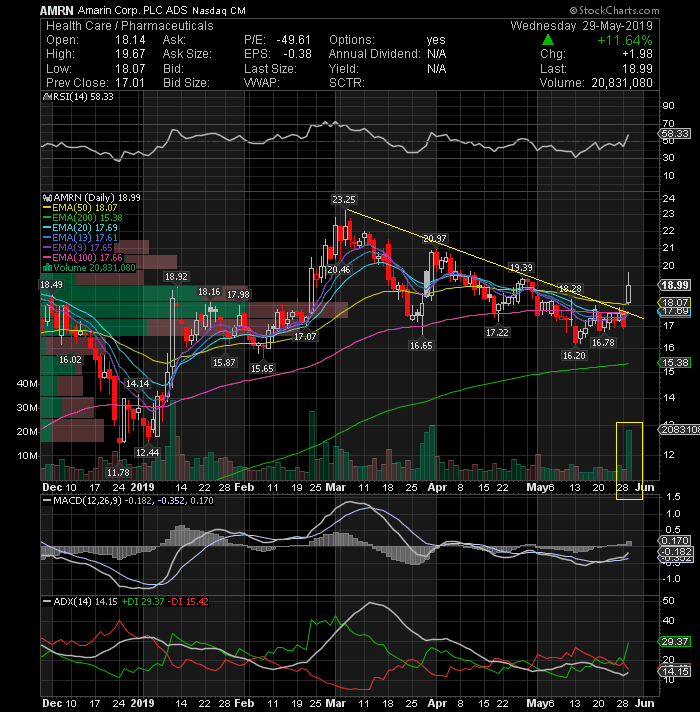Screen dimensions: 700x712
Task: Click the 16.78 price label
Action: click(603, 342)
